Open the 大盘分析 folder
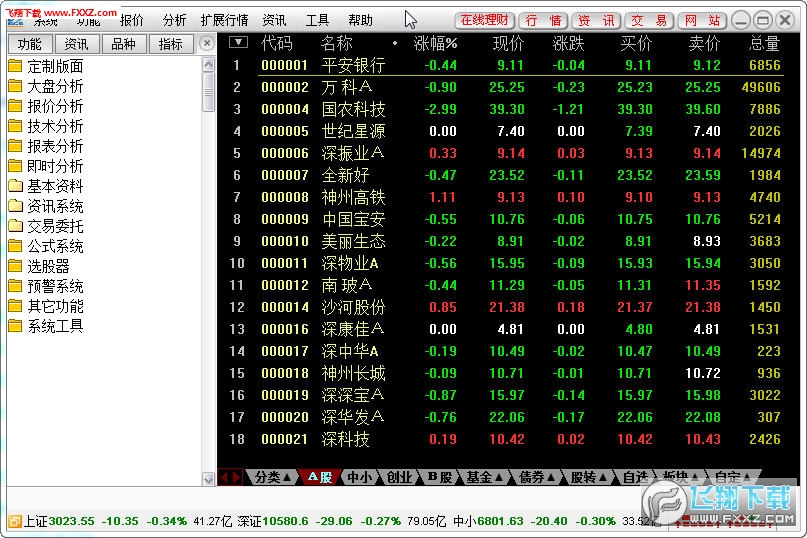This screenshot has height=538, width=807. point(55,86)
